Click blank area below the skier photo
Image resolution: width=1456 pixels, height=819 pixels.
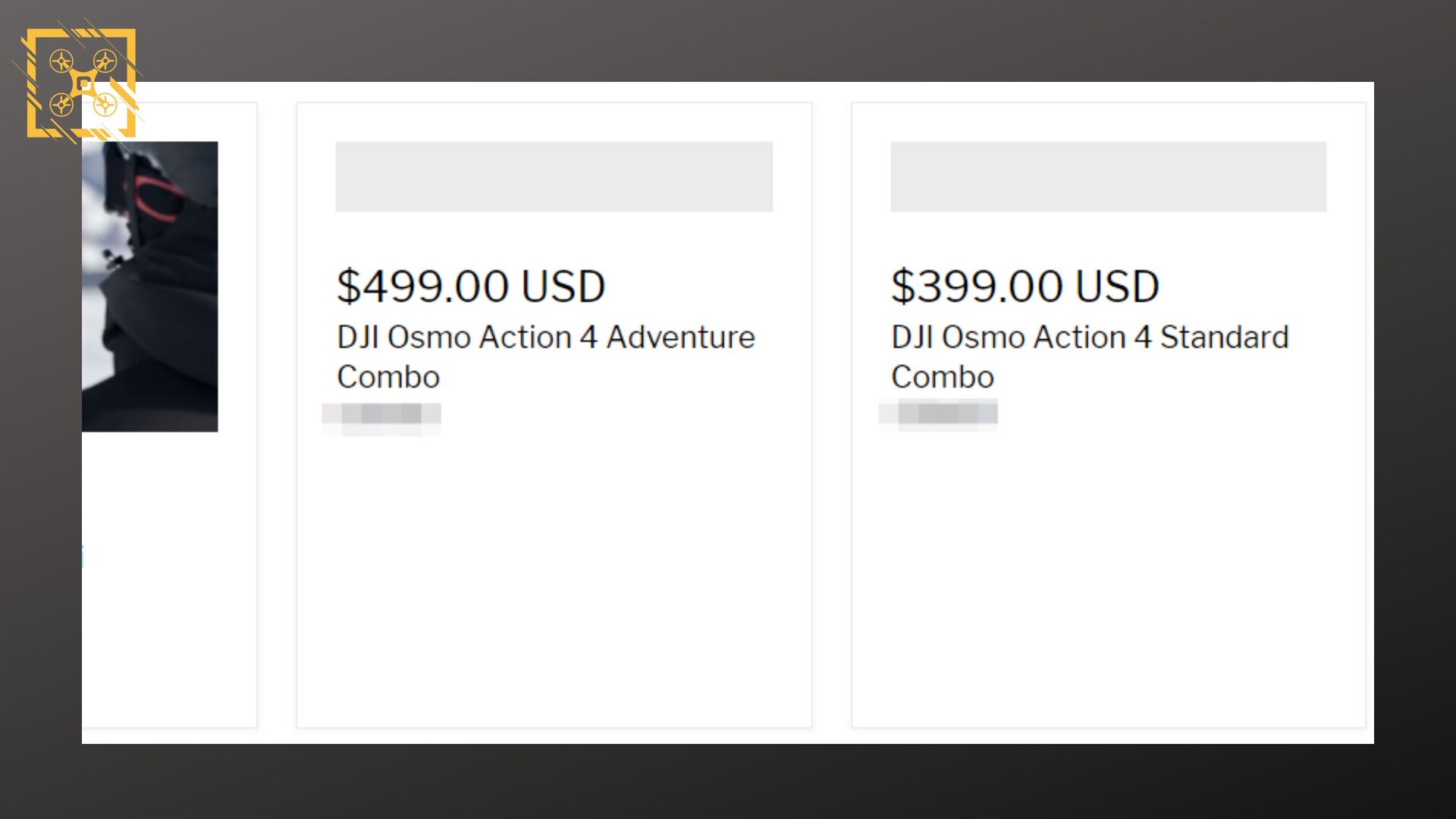[167, 584]
